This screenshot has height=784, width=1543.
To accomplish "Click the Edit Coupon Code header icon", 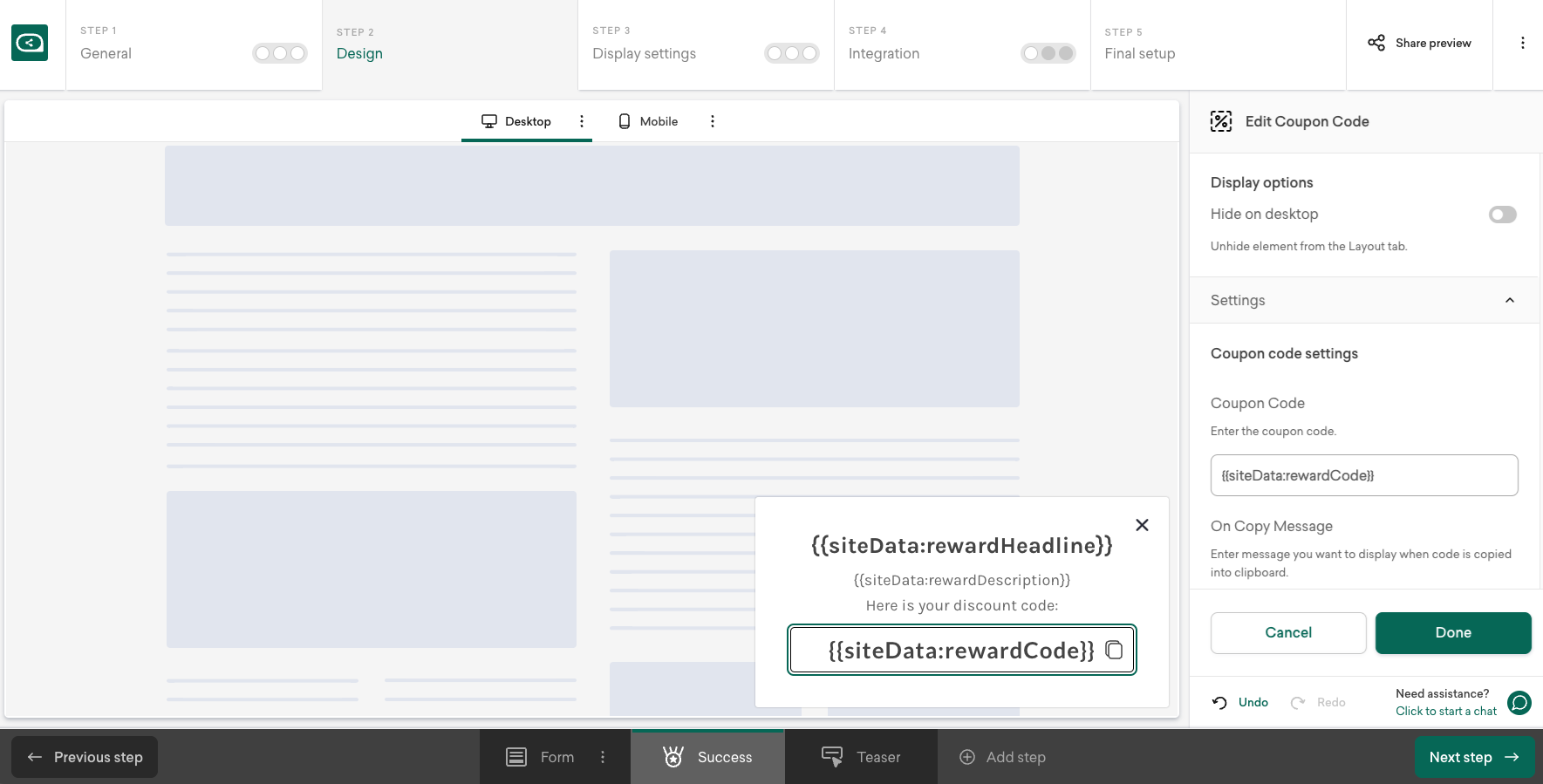I will pos(1221,121).
